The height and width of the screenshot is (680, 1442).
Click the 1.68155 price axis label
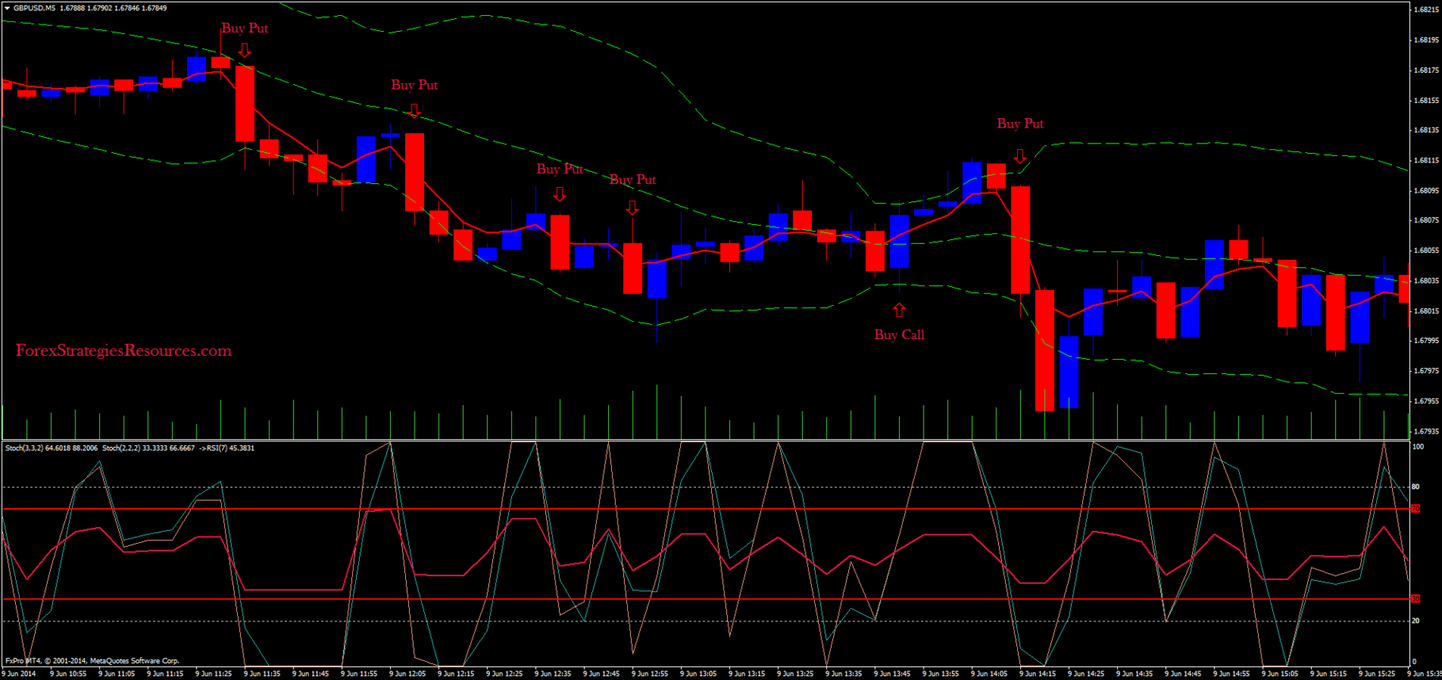pos(1426,101)
